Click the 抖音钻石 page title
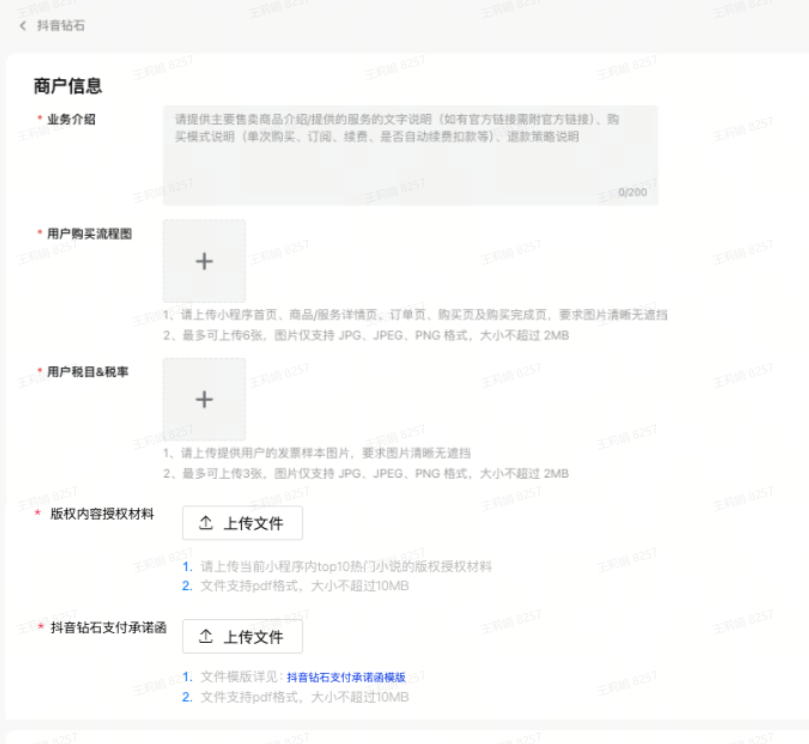Screen dimensions: 809x744 pyautogui.click(x=61, y=25)
